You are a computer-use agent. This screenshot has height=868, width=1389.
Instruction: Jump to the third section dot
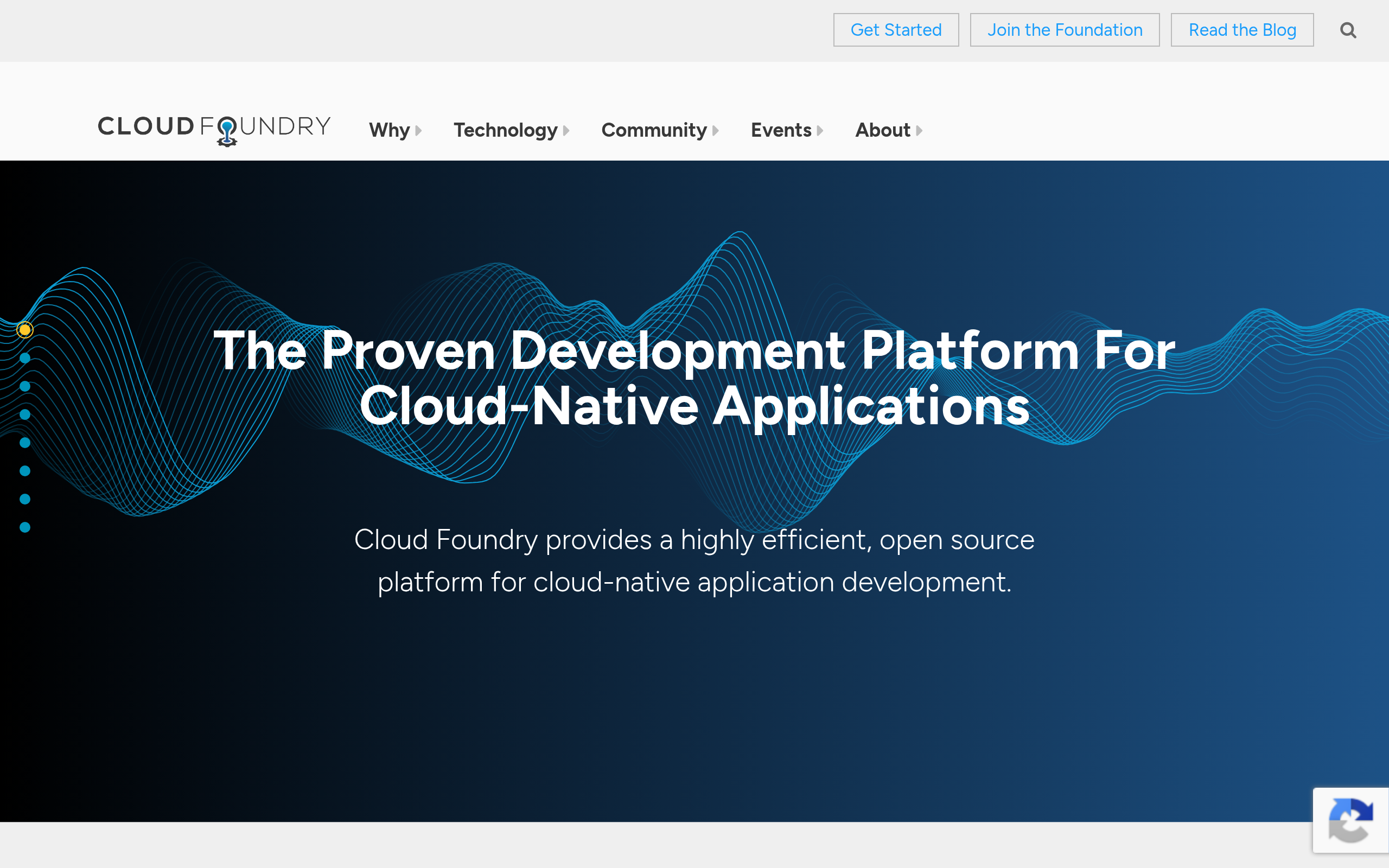pyautogui.click(x=24, y=386)
